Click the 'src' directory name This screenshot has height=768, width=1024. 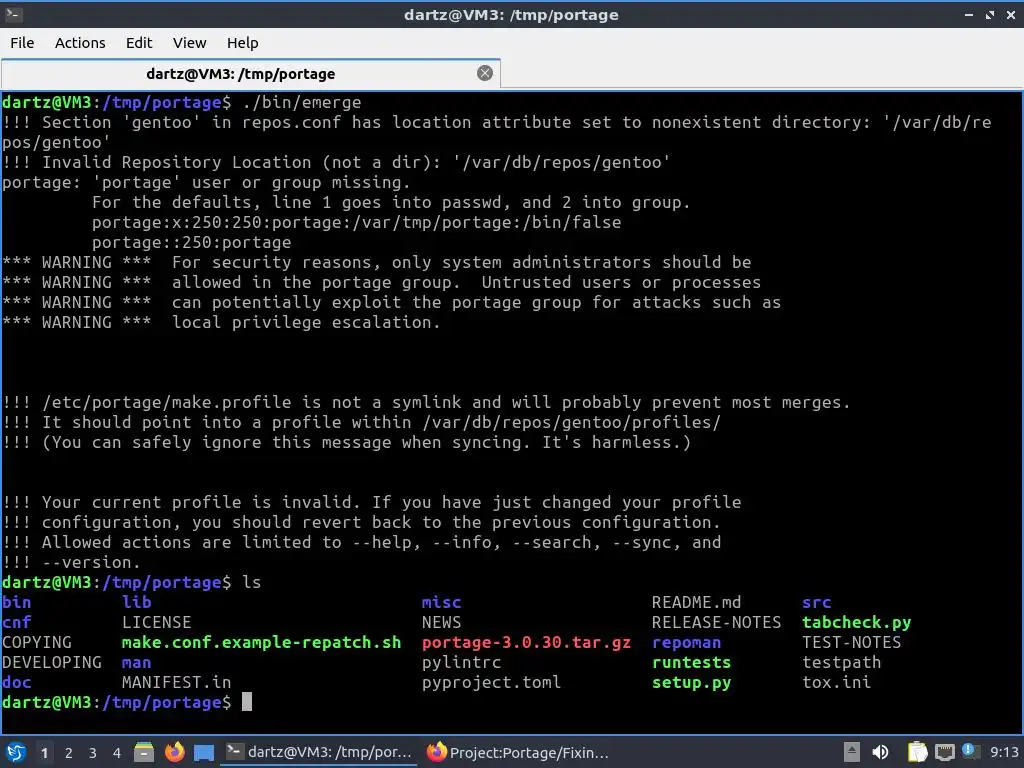tap(816, 602)
